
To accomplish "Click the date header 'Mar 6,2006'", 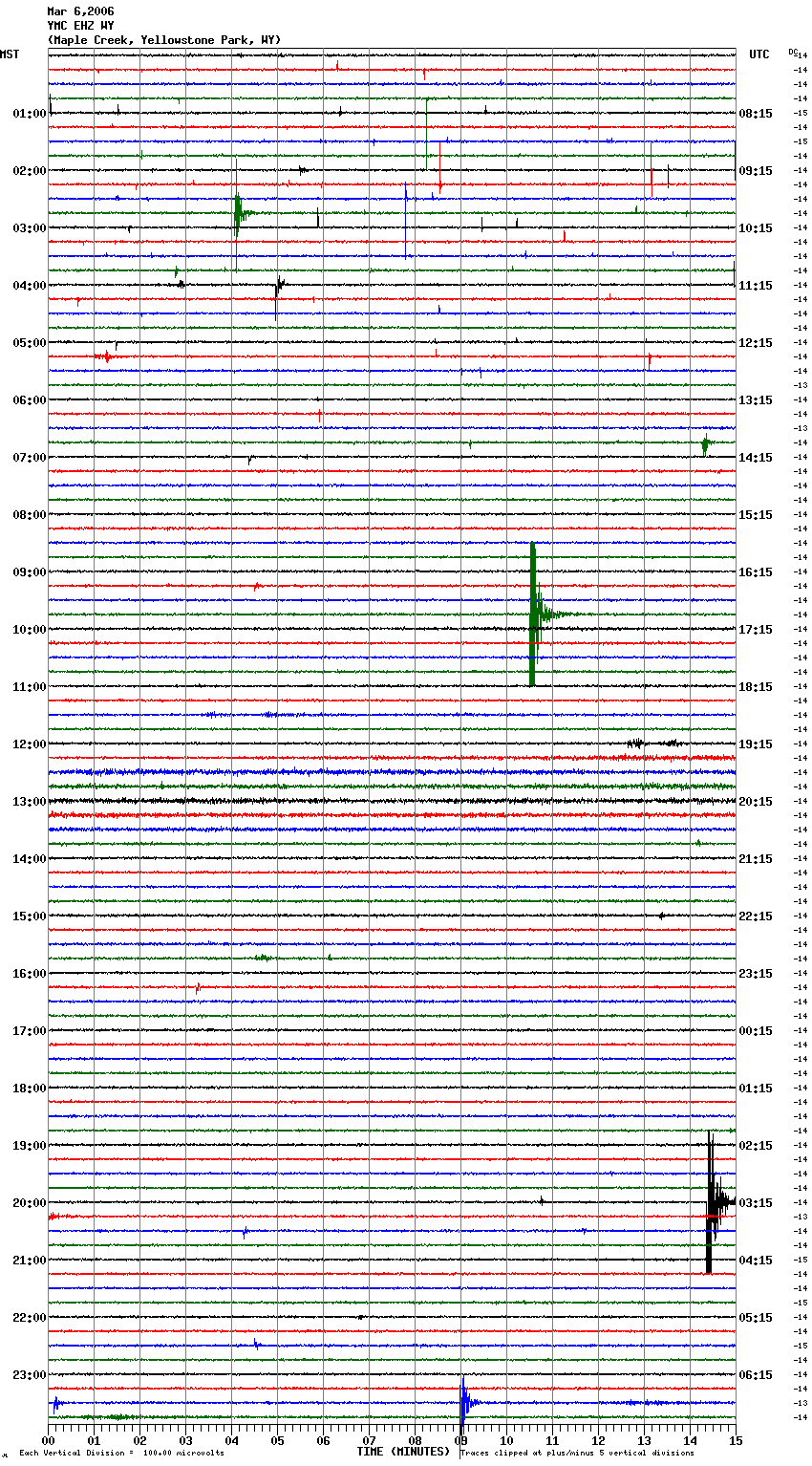I will (x=80, y=11).
